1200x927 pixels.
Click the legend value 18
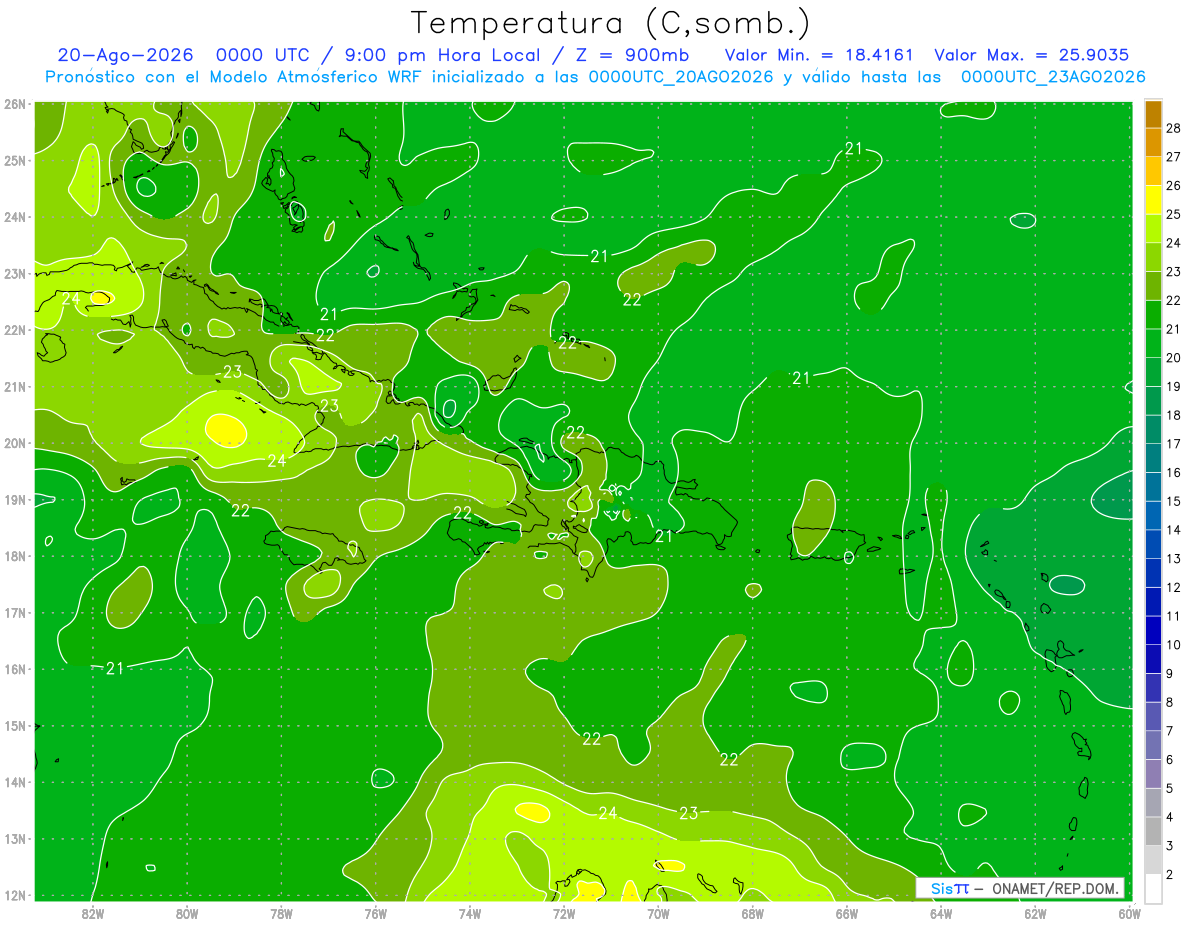point(1174,415)
